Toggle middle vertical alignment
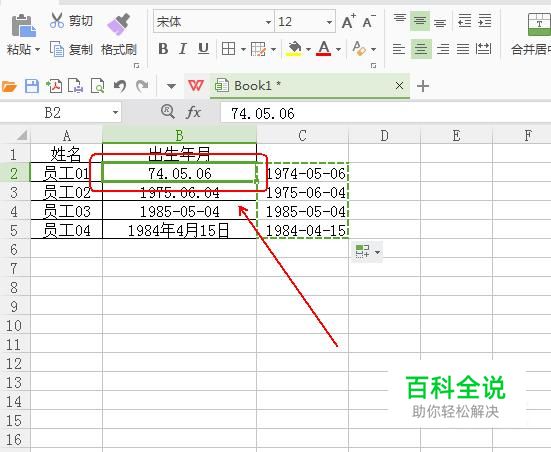The width and height of the screenshot is (551, 452). pos(420,21)
